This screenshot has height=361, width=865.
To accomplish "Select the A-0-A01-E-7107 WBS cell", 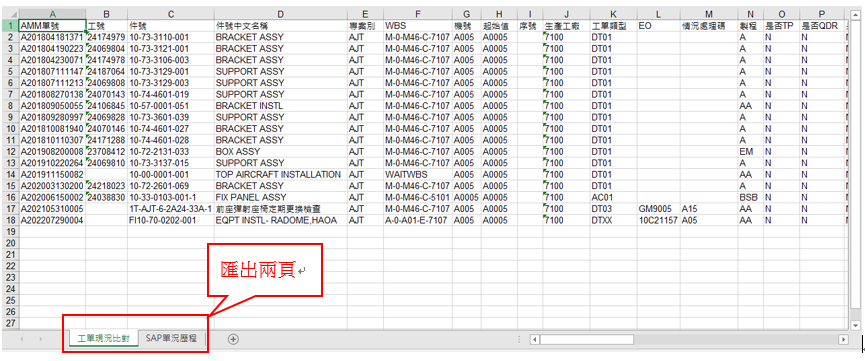I will click(418, 220).
